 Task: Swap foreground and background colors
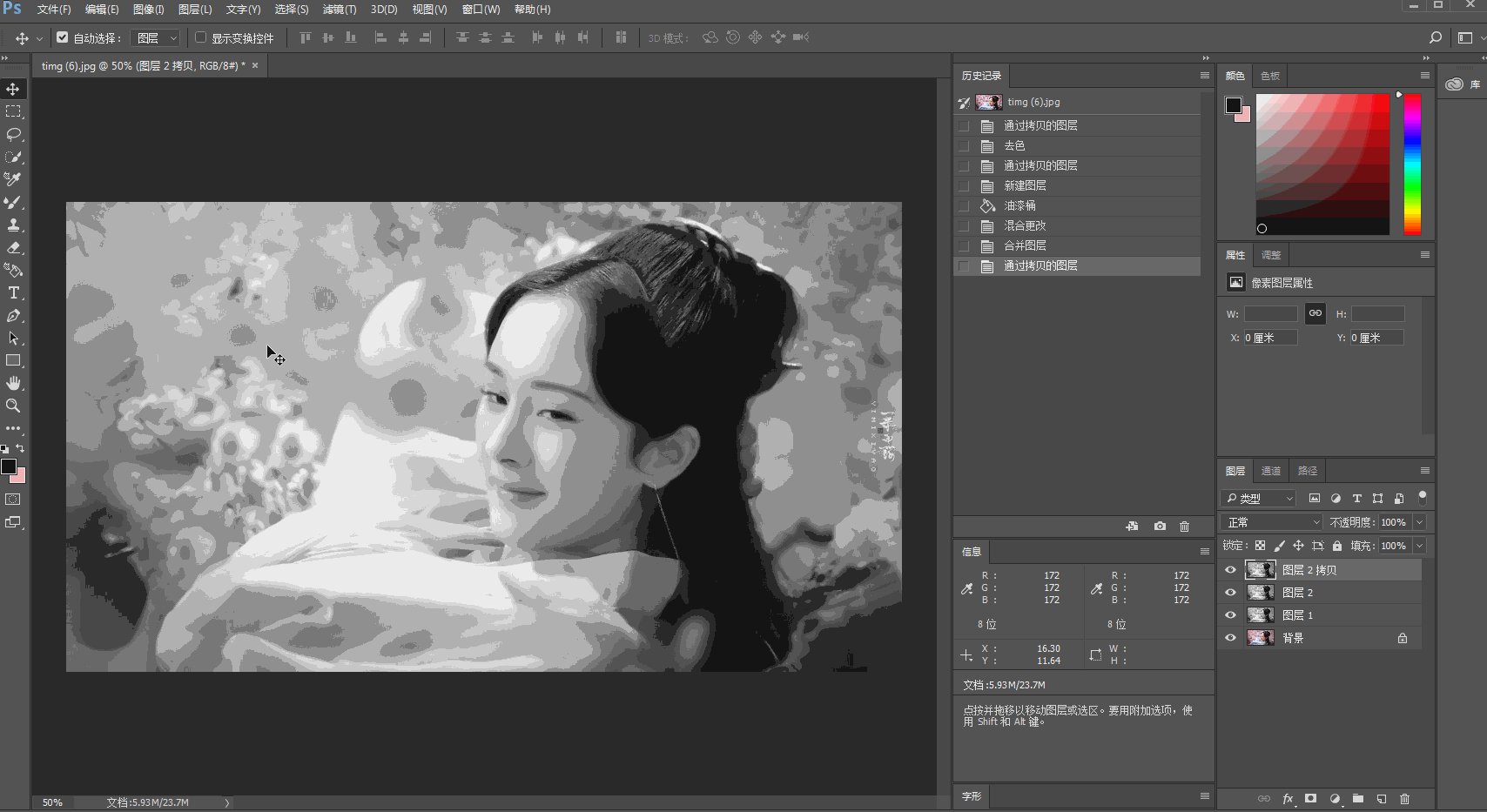click(20, 448)
